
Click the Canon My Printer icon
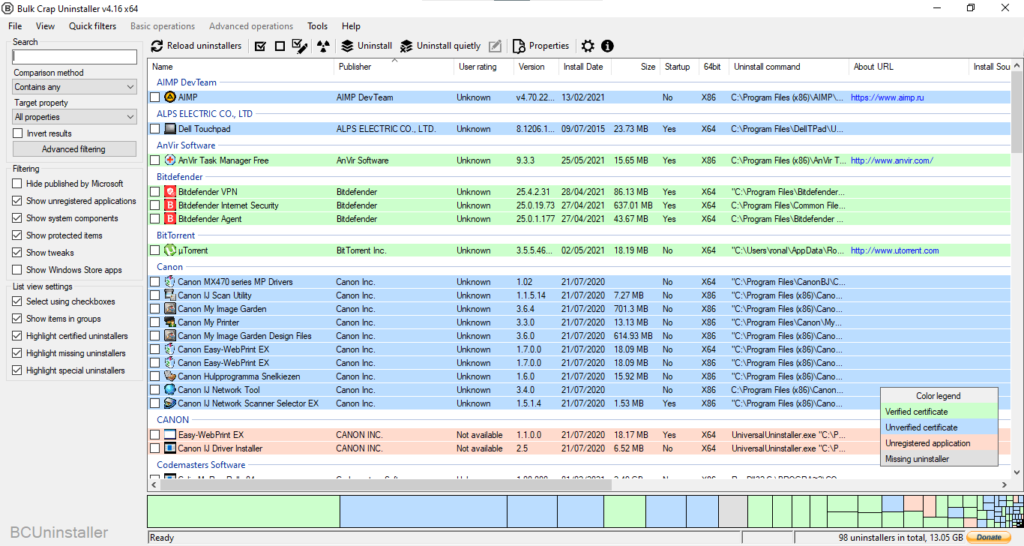coord(170,322)
